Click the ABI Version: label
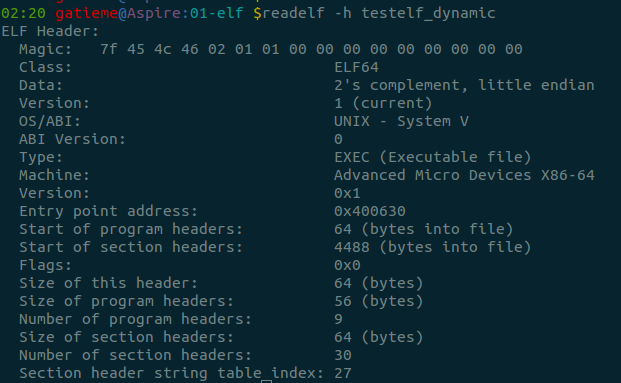 tap(72, 139)
